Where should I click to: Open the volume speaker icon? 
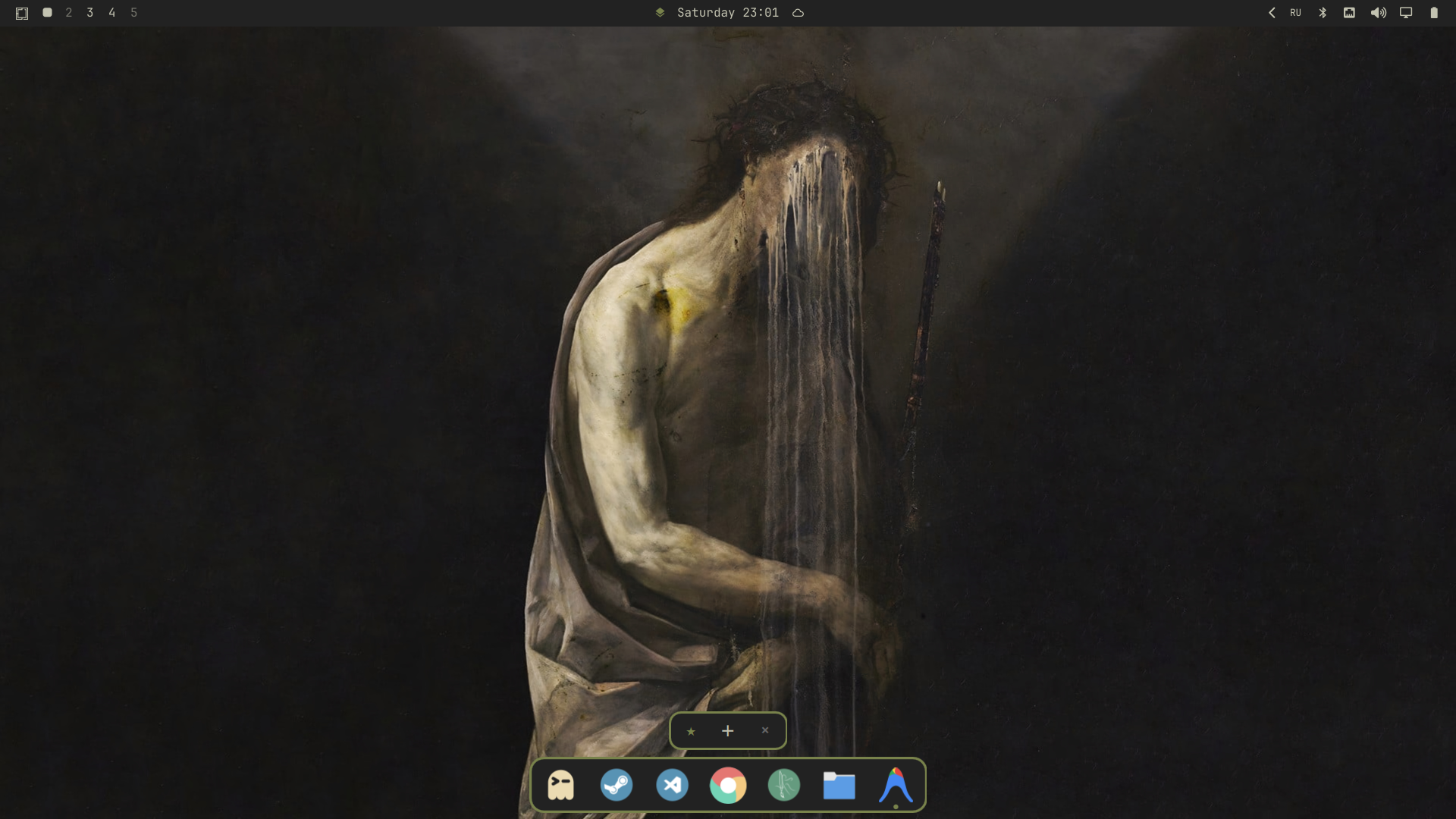click(1379, 13)
